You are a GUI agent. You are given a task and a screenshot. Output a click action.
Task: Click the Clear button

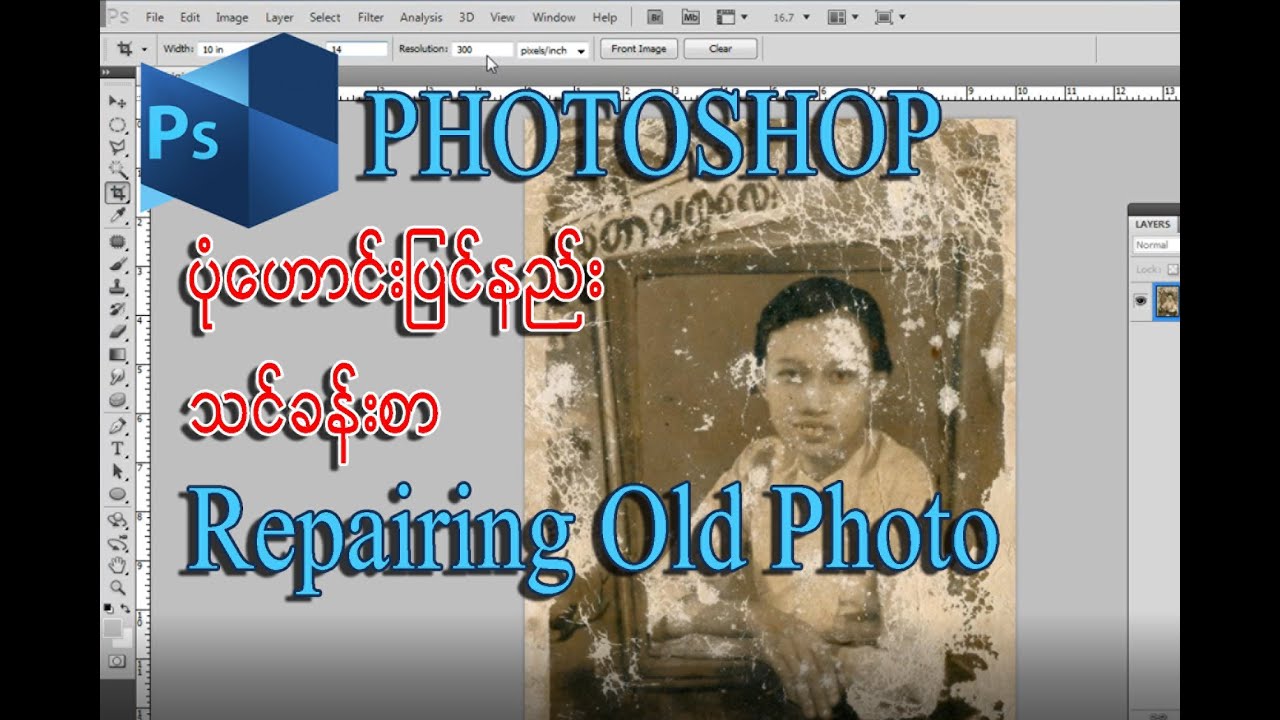[720, 48]
